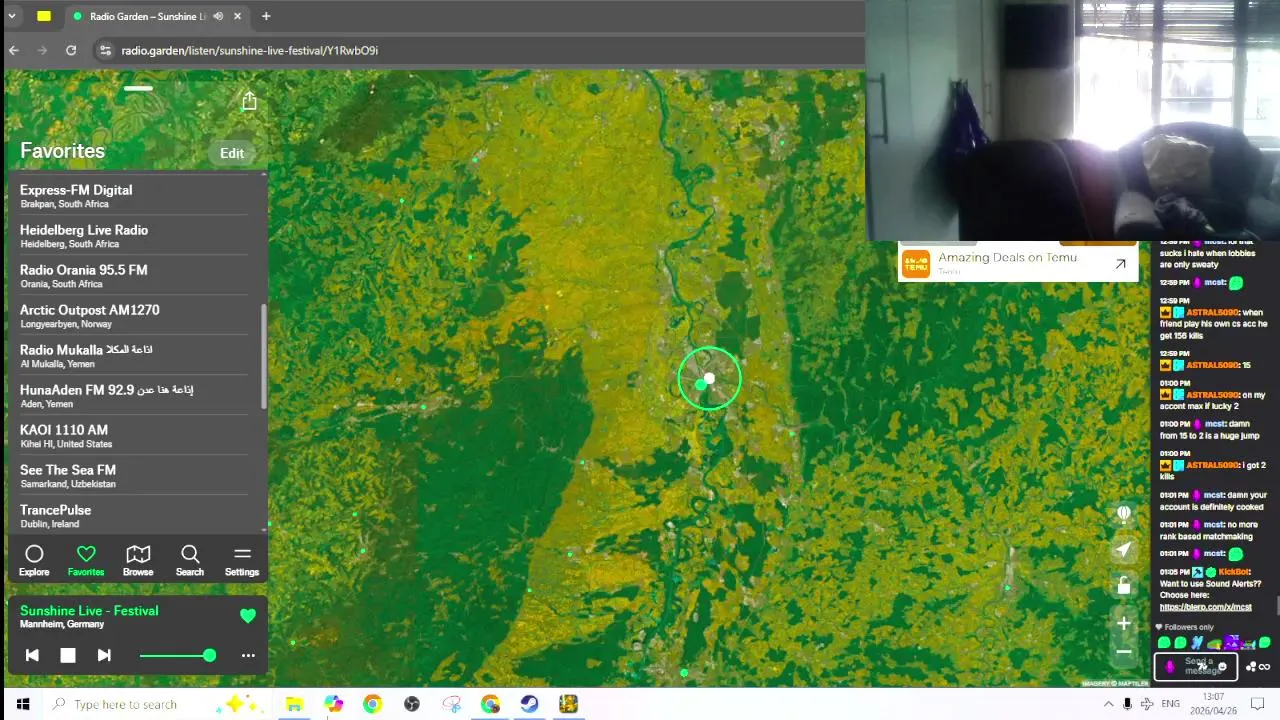Open the player more options menu
The image size is (1280, 720).
248,655
